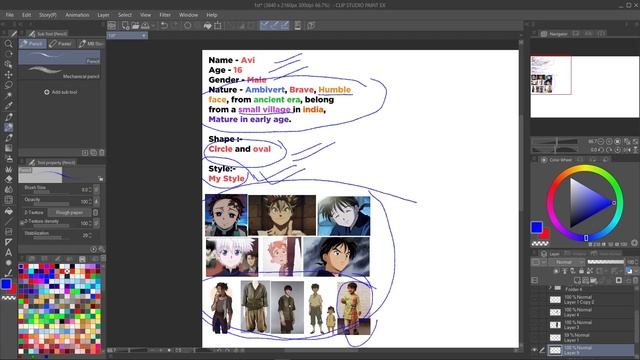
Task: Click the Undo arrow icon
Action: tap(164, 26)
